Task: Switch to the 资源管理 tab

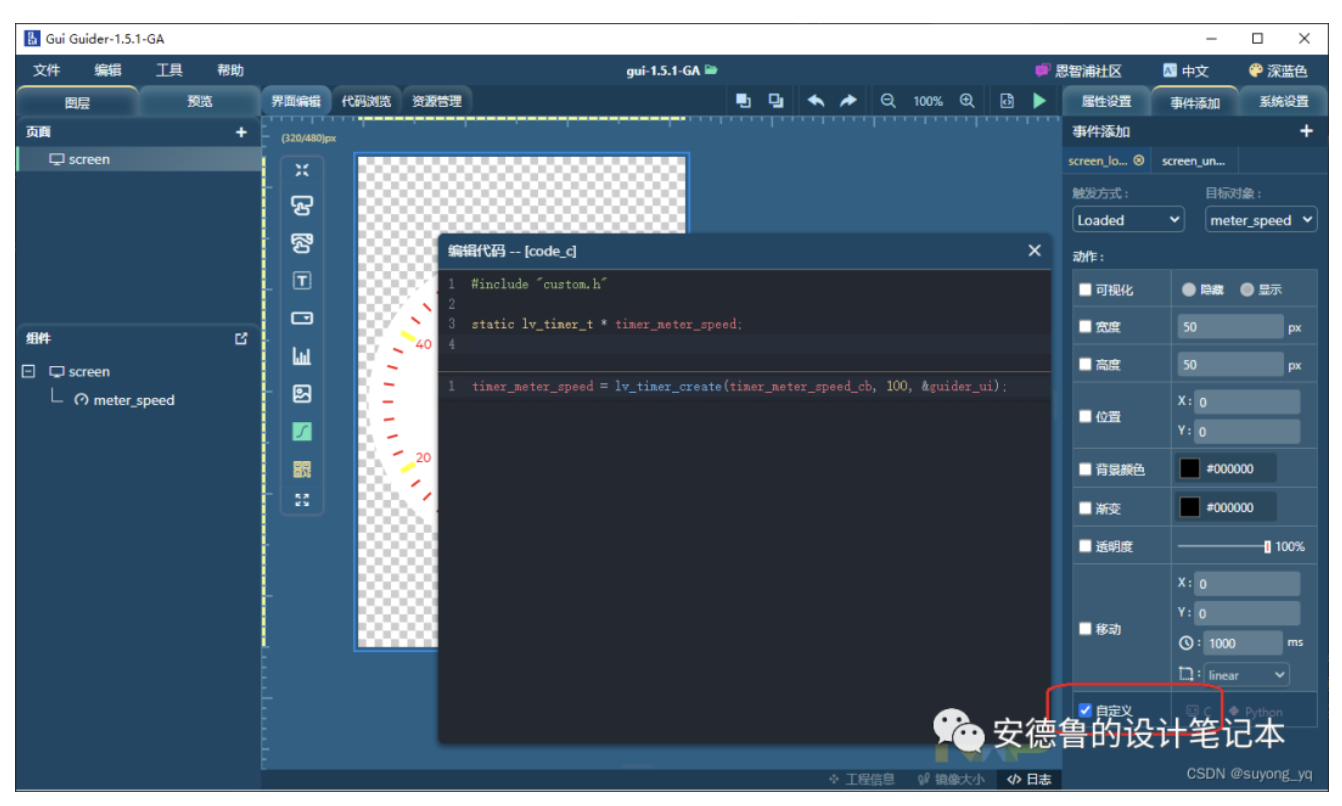Action: pos(436,101)
